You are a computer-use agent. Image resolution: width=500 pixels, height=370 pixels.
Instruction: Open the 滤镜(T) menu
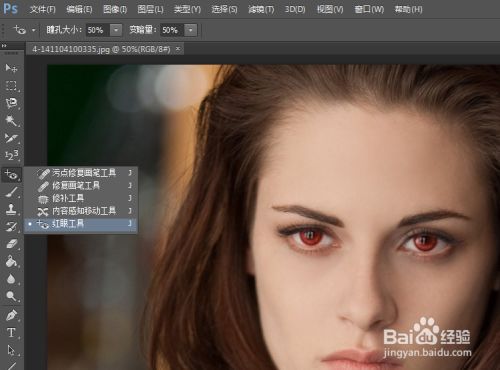[261, 9]
